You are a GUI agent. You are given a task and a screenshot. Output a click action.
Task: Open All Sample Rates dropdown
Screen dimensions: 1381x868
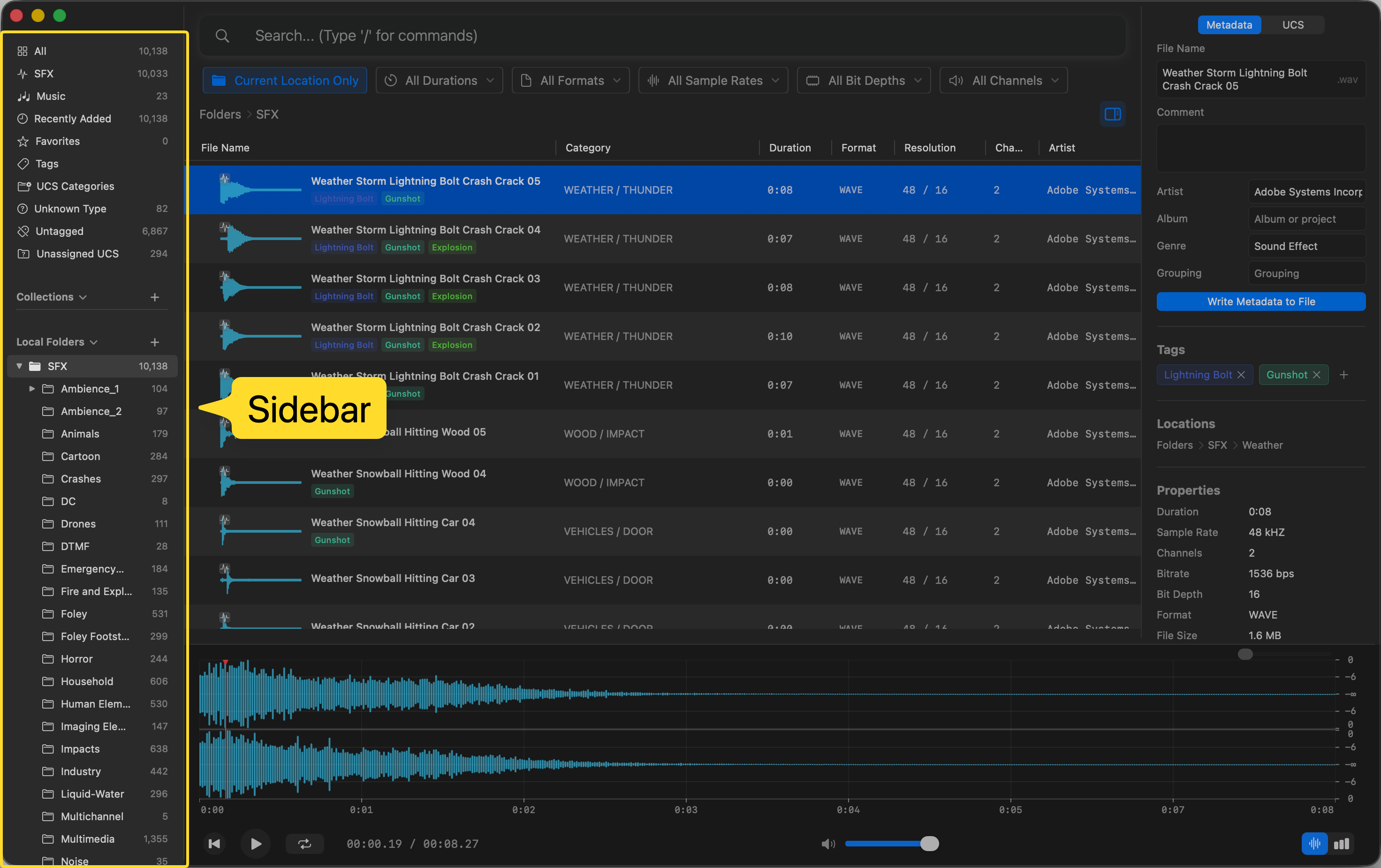tap(713, 80)
